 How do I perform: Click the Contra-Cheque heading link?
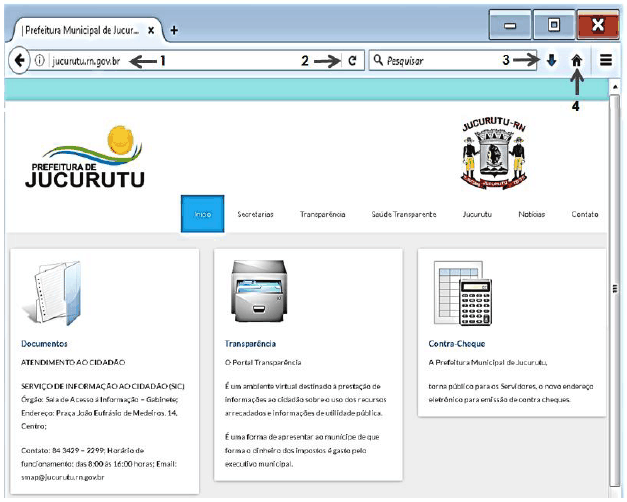tap(457, 343)
